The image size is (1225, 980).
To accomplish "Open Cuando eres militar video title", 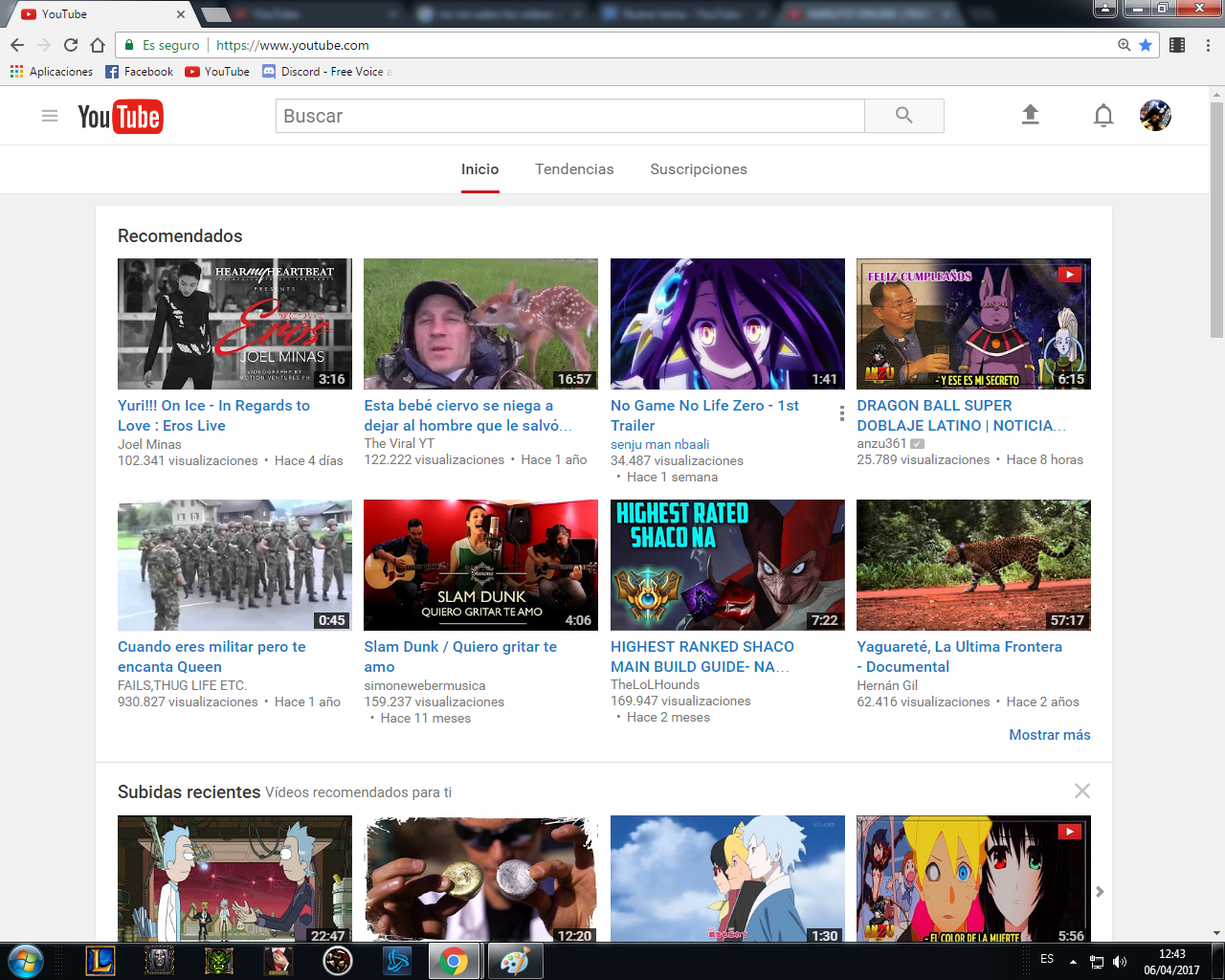I will tap(212, 657).
